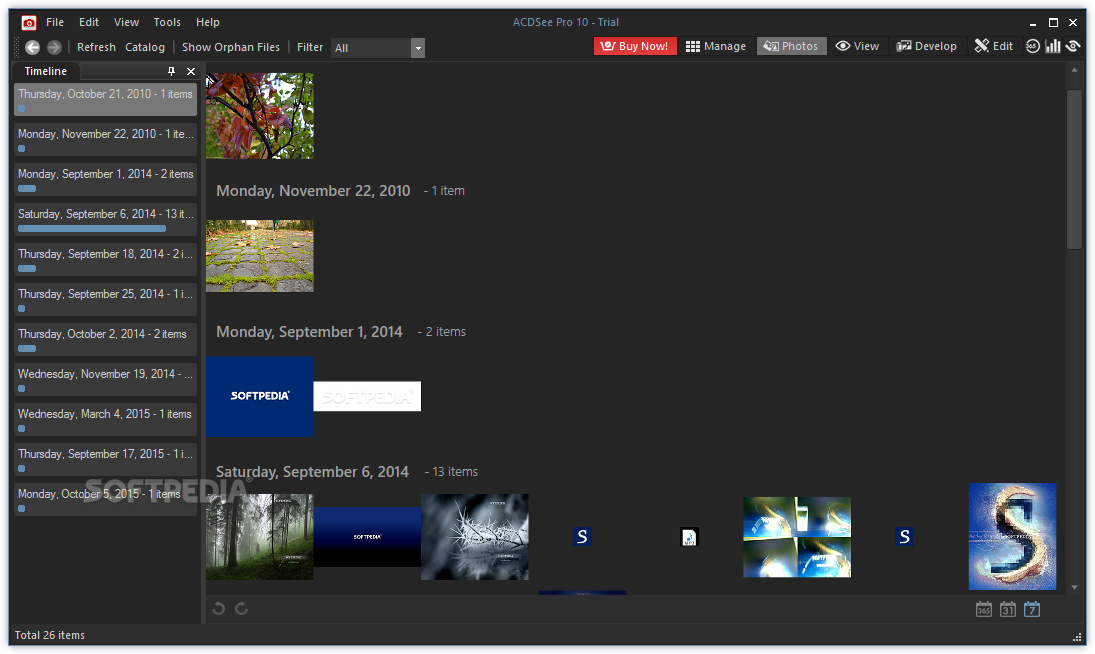Viewport: 1095px width, 654px height.
Task: Rotate right using the clockwise arrow
Action: [242, 609]
